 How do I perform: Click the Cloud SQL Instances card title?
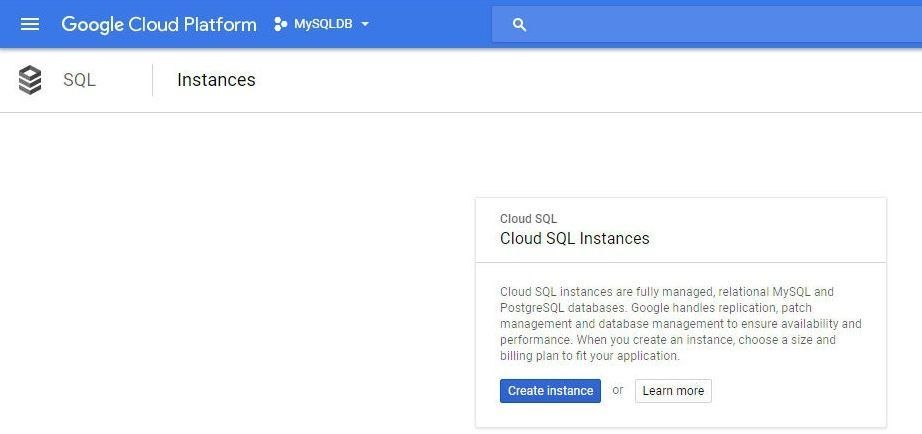tap(574, 238)
